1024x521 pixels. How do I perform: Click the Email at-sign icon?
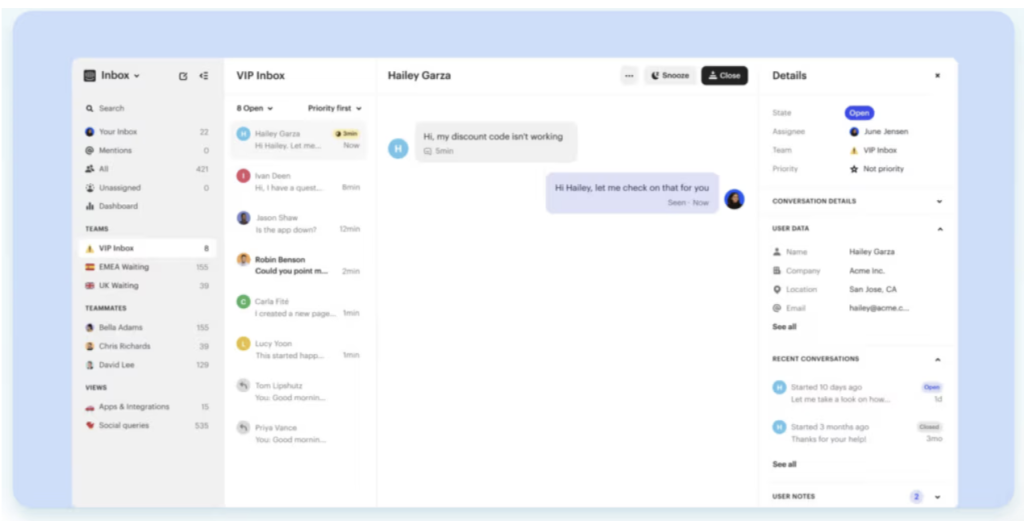pyautogui.click(x=776, y=308)
